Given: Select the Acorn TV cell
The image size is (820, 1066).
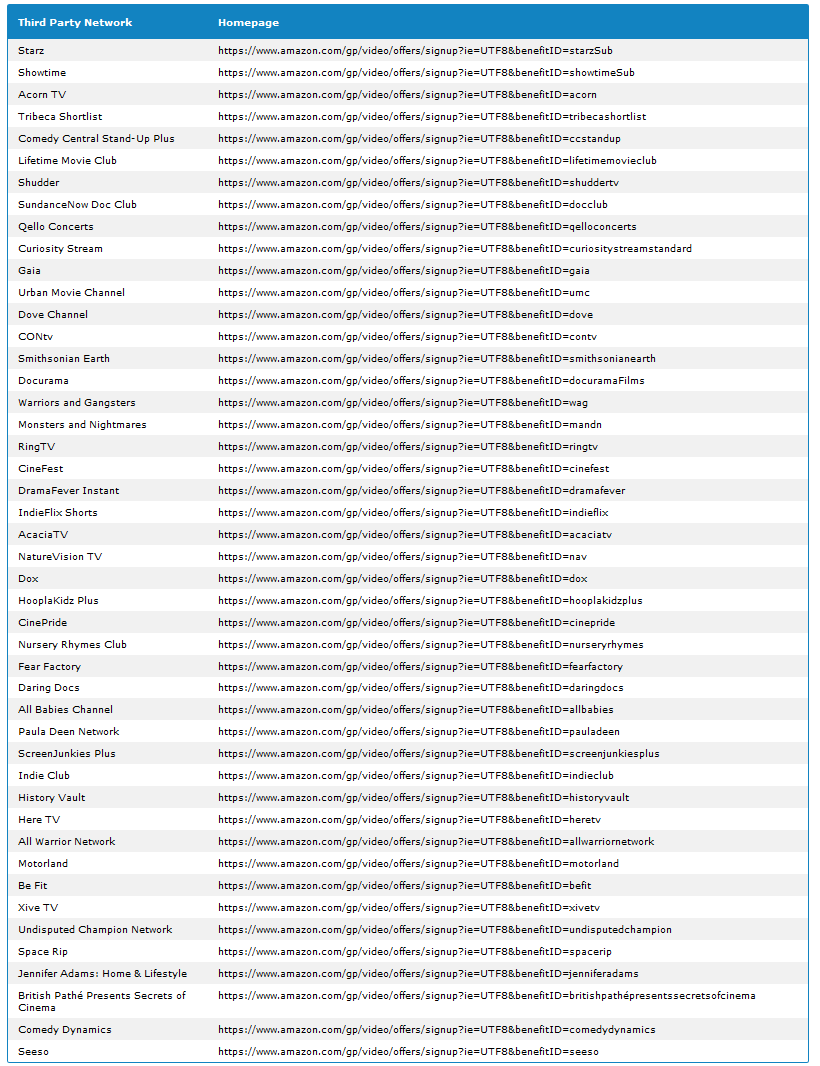Looking at the screenshot, I should (42, 94).
